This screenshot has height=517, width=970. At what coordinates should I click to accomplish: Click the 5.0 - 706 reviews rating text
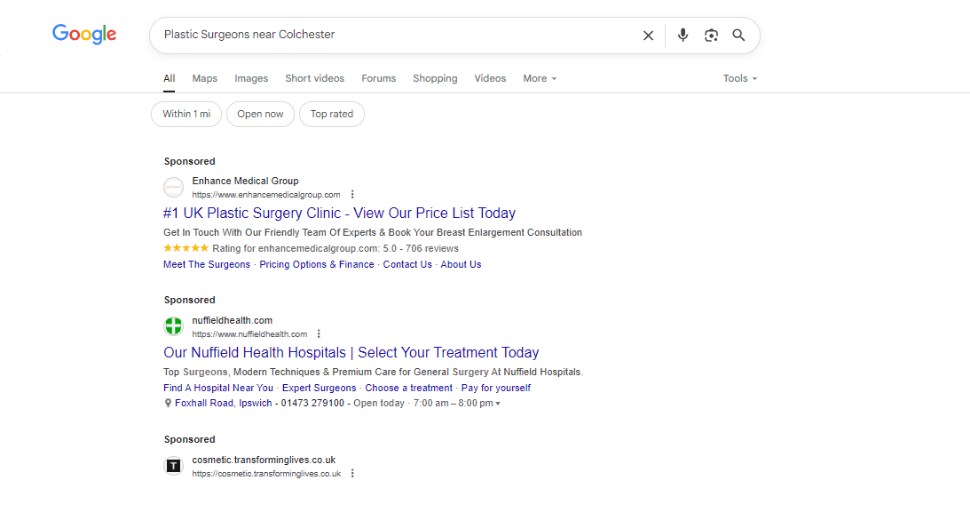[421, 249]
